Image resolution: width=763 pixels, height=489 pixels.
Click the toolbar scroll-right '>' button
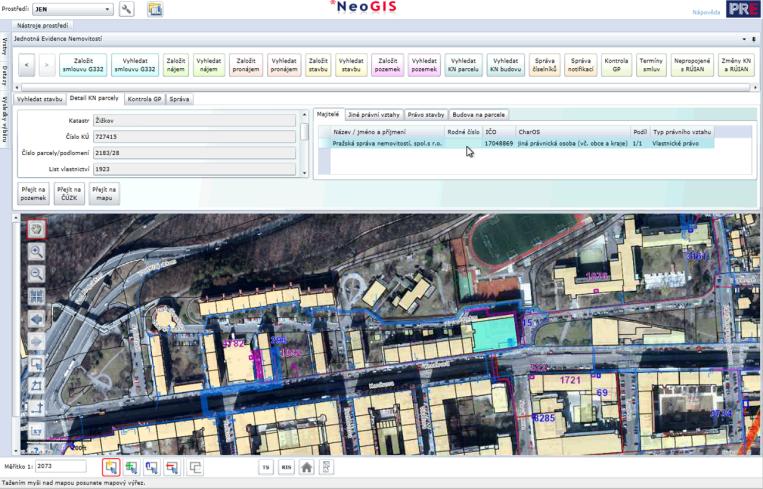coord(47,65)
